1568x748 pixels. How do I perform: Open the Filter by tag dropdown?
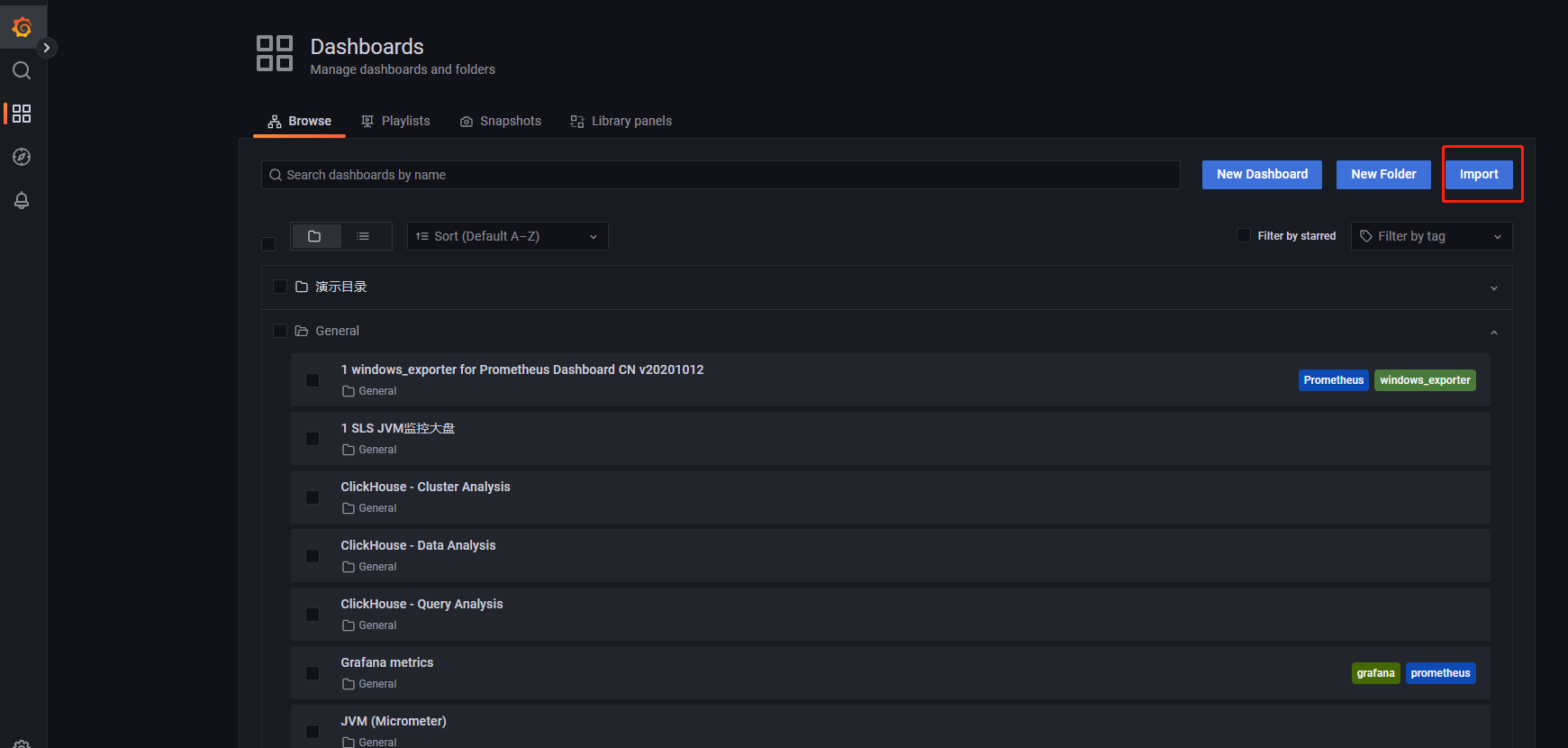pos(1431,236)
